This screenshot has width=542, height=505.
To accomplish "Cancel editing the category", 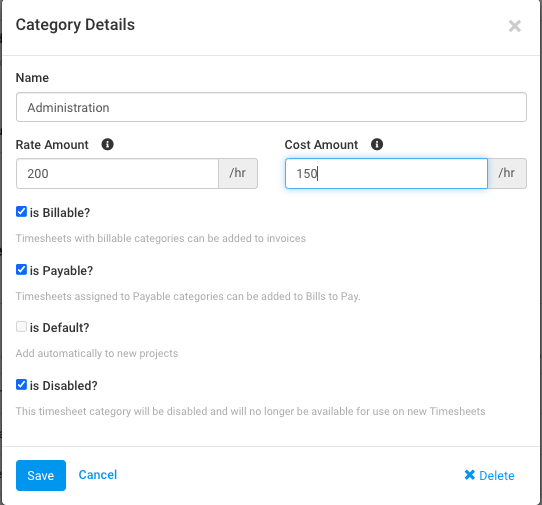I will (98, 475).
